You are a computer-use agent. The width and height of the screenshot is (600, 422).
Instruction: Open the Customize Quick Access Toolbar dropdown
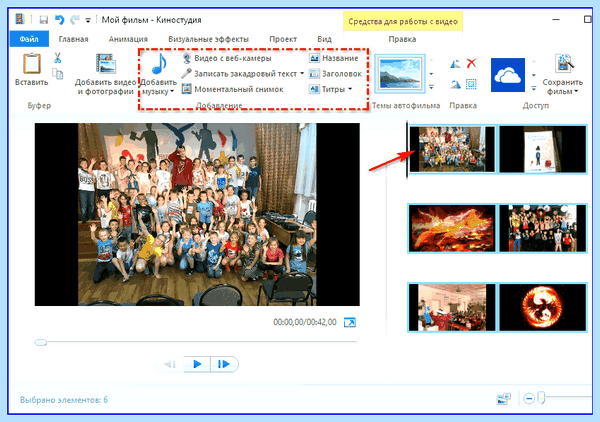[88, 20]
